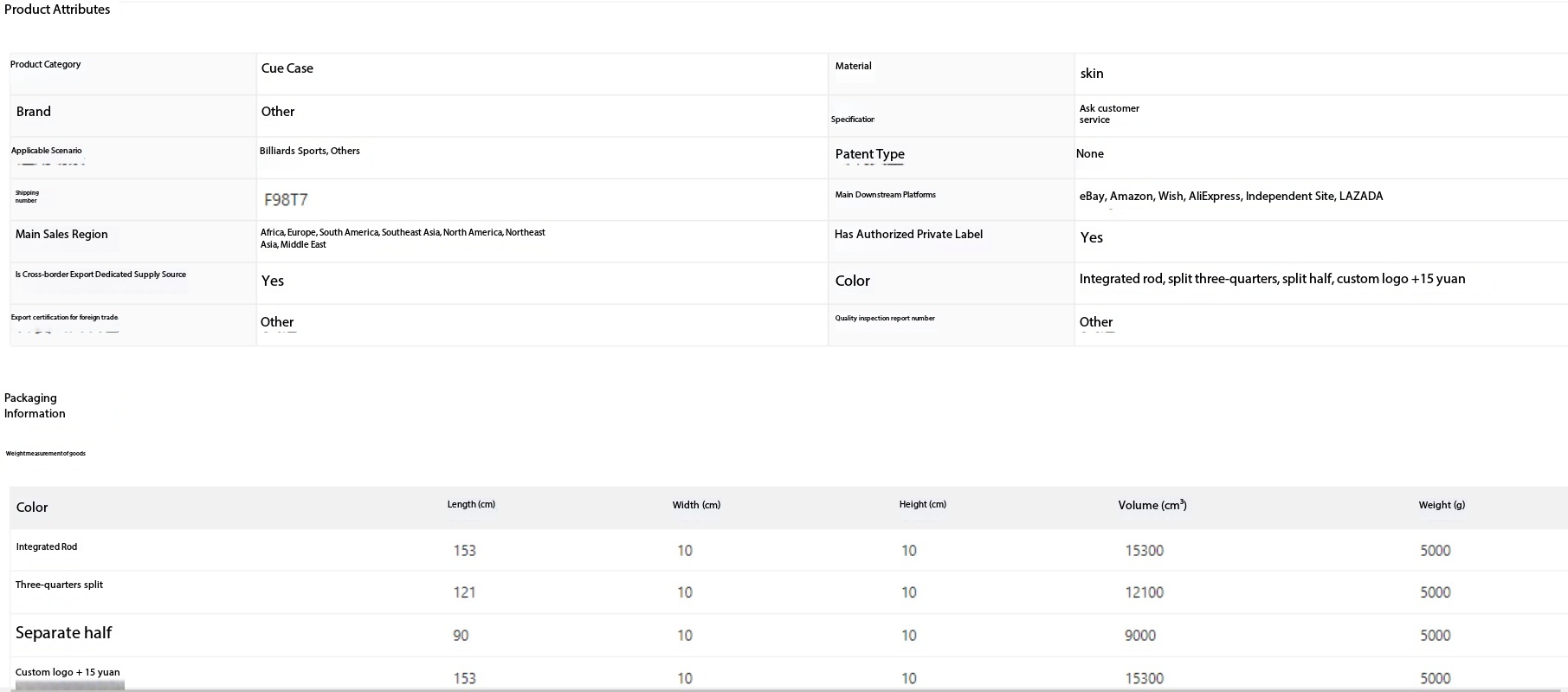The width and height of the screenshot is (1568, 692).
Task: Click the Custom logo + 15 yuan row label
Action: pyautogui.click(x=68, y=672)
